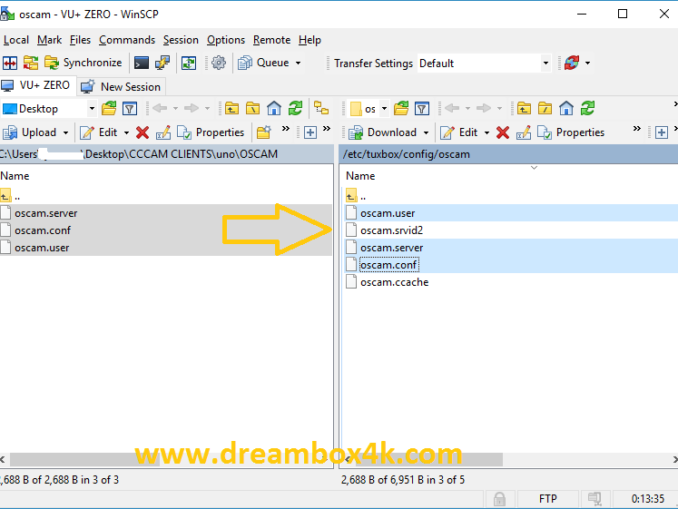Open the Remote menu
678x509 pixels.
point(272,40)
